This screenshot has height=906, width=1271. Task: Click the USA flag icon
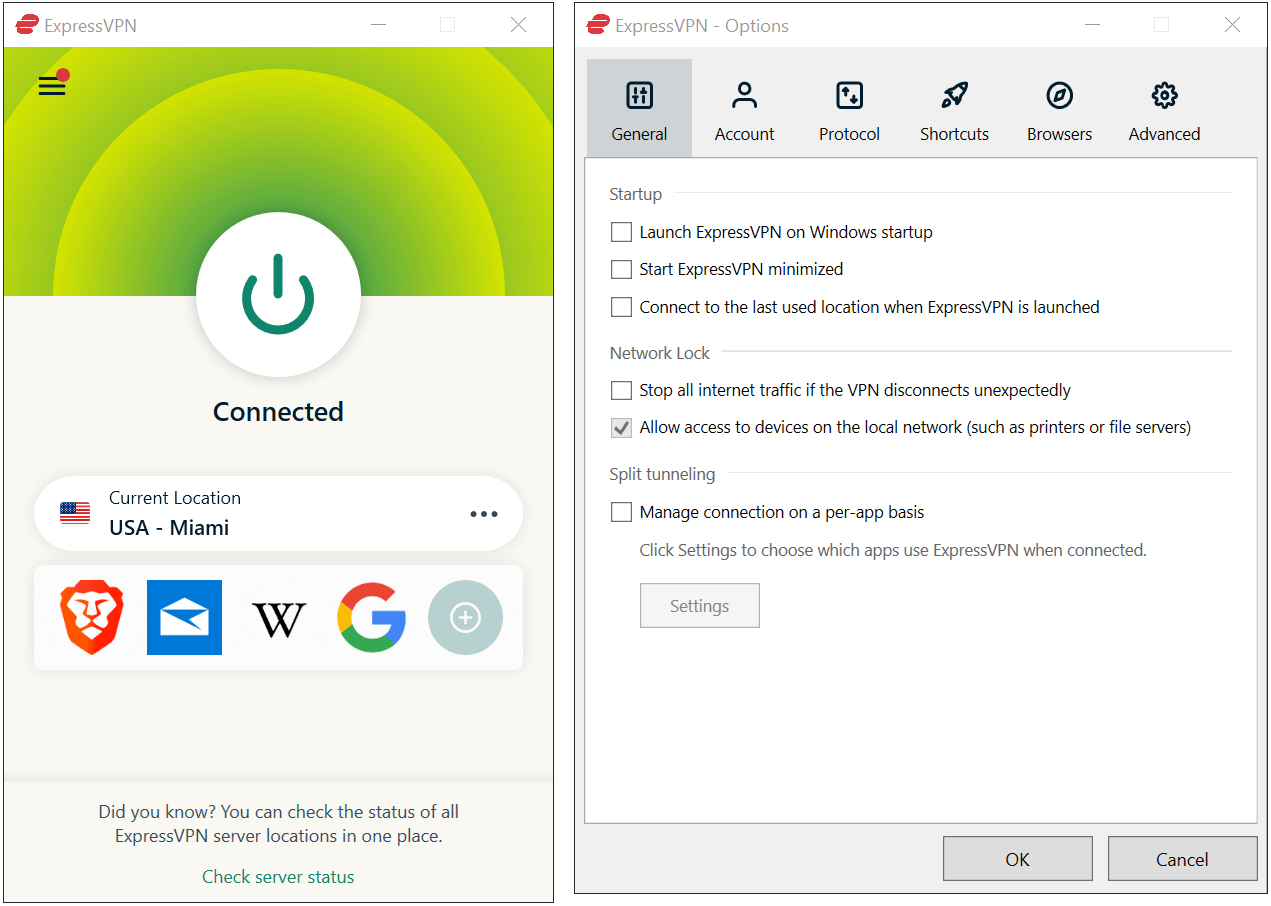pos(75,513)
